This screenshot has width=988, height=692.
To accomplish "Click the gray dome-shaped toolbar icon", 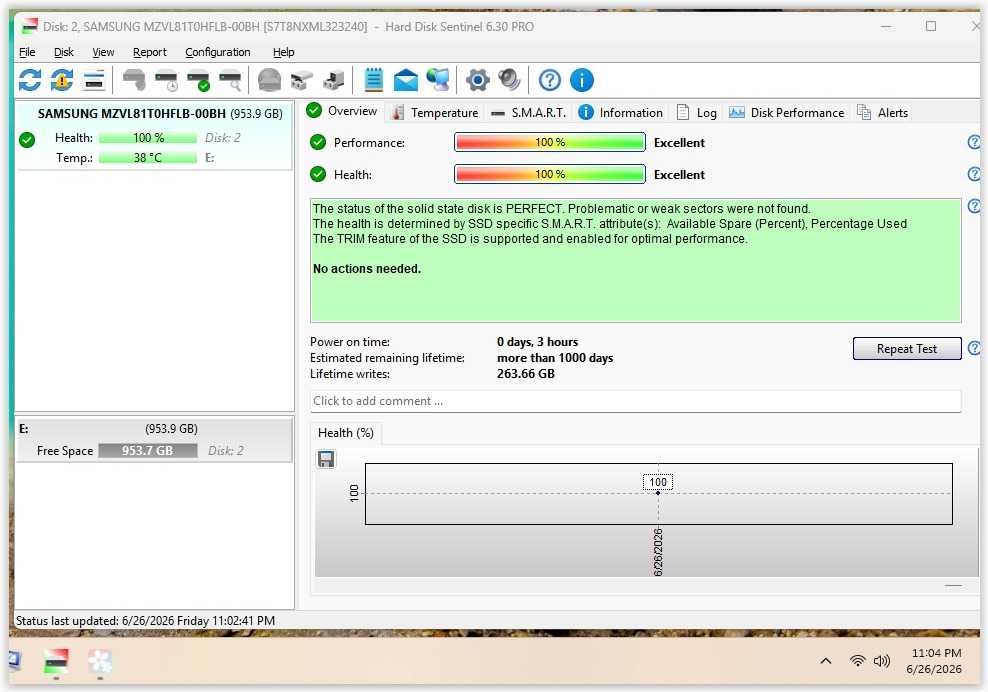I will coord(270,80).
